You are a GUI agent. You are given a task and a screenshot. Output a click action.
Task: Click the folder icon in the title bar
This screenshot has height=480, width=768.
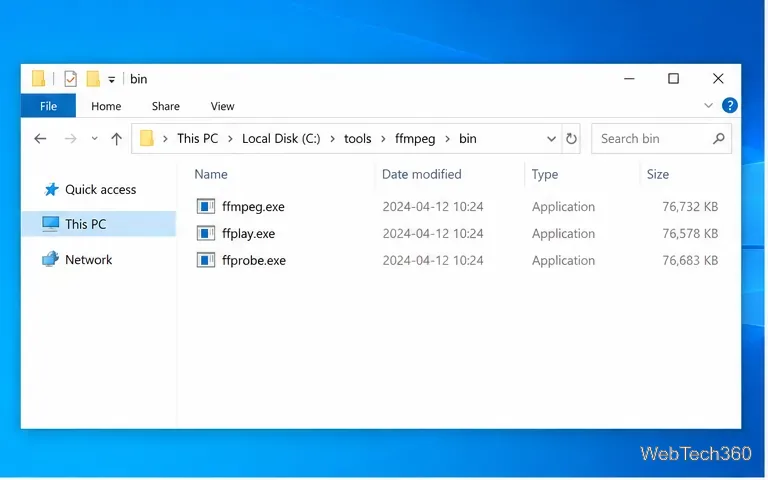38,78
